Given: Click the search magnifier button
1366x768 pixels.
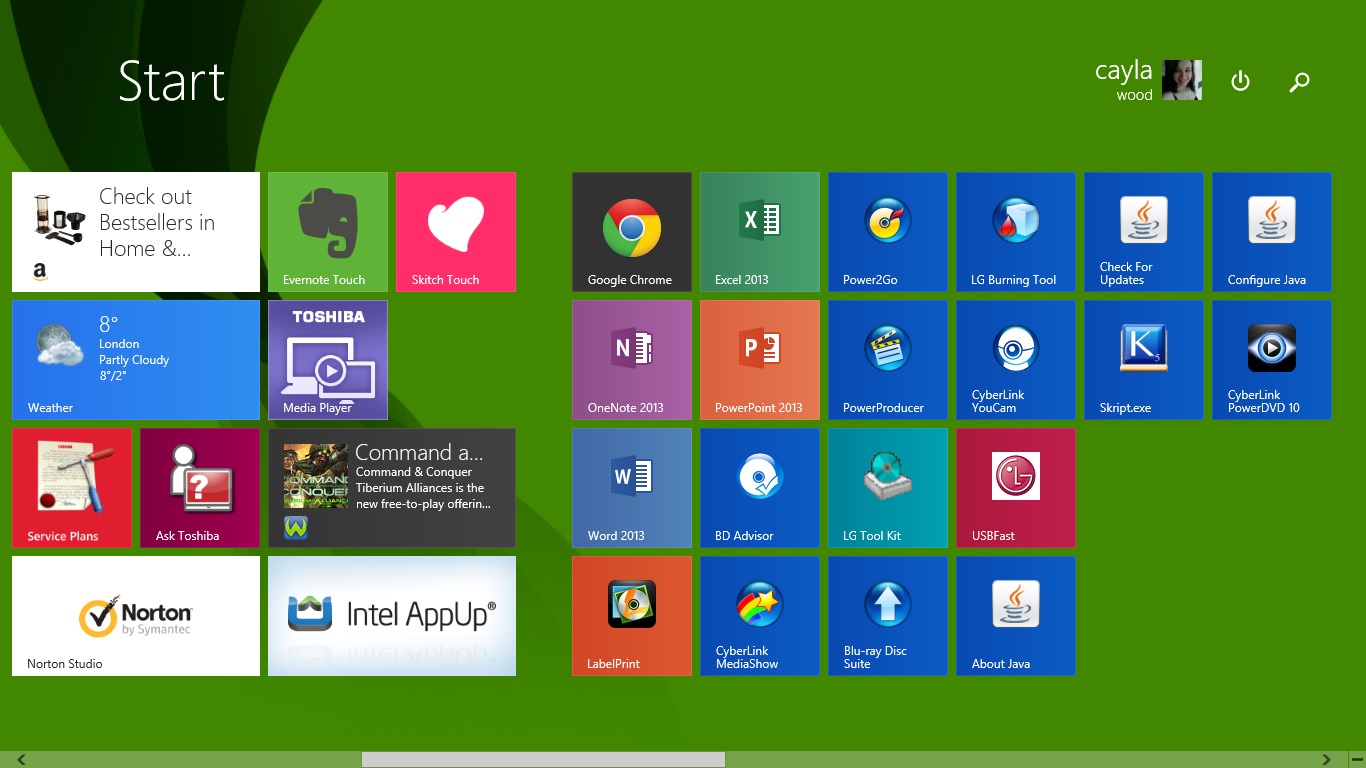Looking at the screenshot, I should (x=1299, y=82).
